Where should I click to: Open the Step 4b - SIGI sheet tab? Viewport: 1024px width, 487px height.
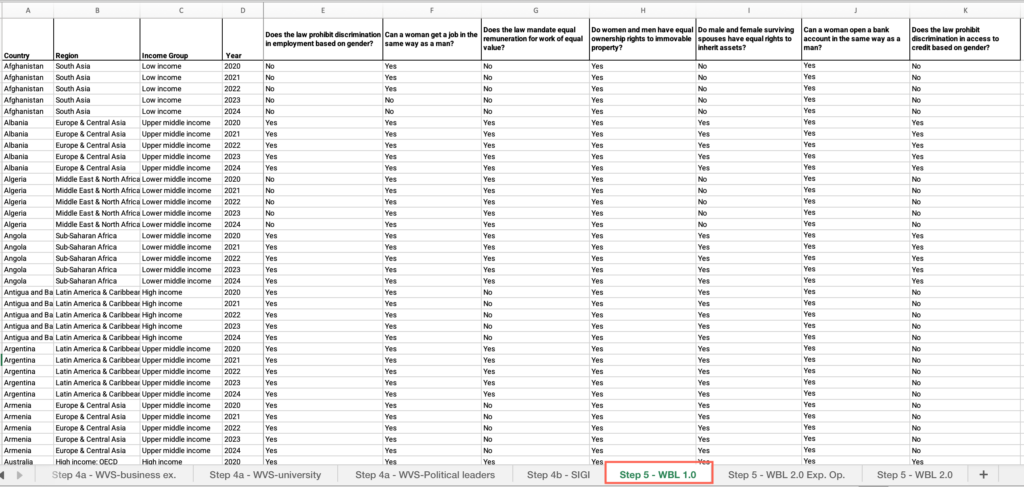point(559,475)
